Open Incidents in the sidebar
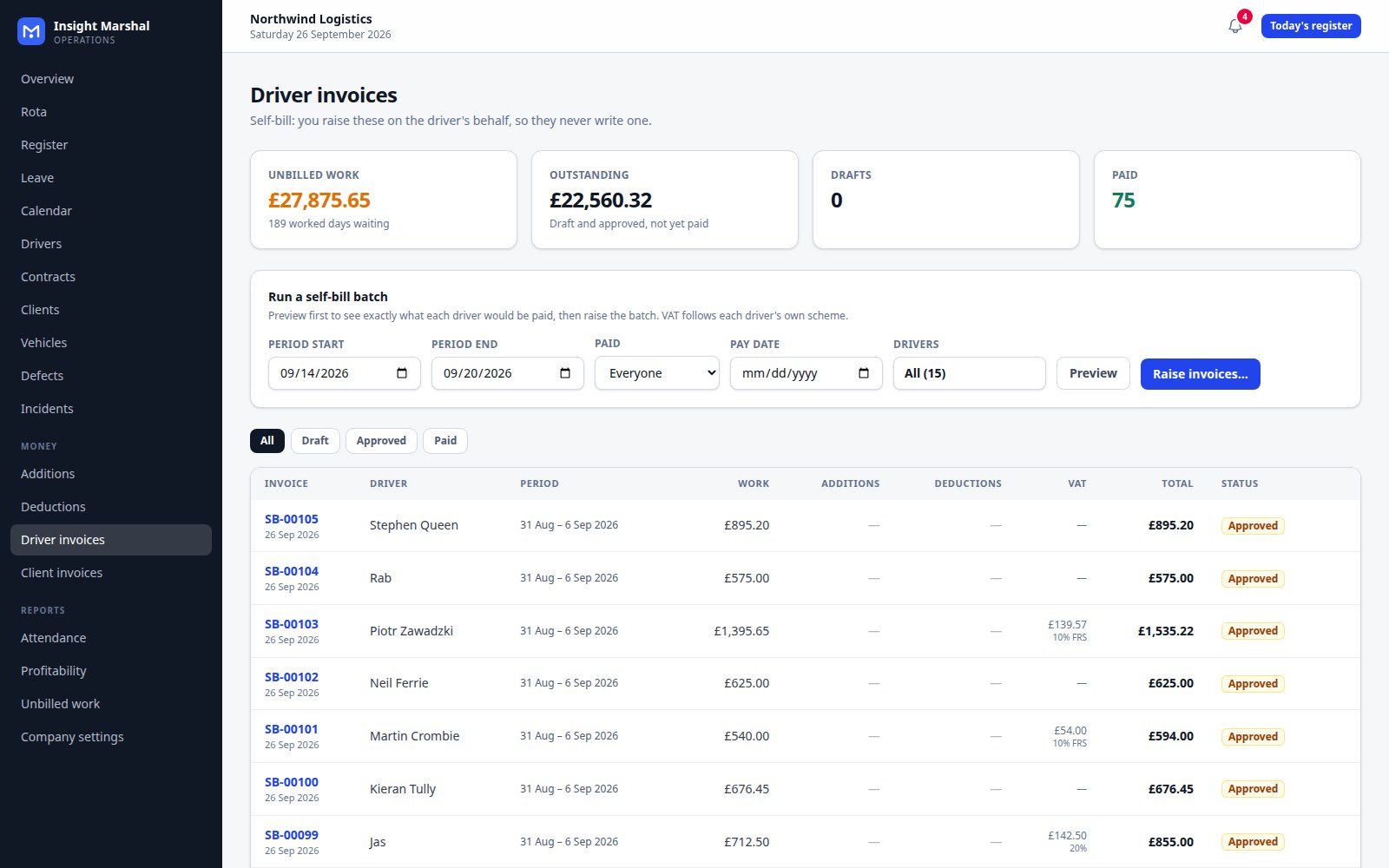 111,409
